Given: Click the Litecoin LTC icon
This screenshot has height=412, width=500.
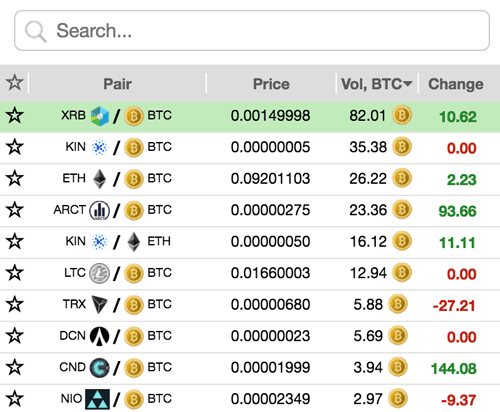Looking at the screenshot, I should click(99, 273).
